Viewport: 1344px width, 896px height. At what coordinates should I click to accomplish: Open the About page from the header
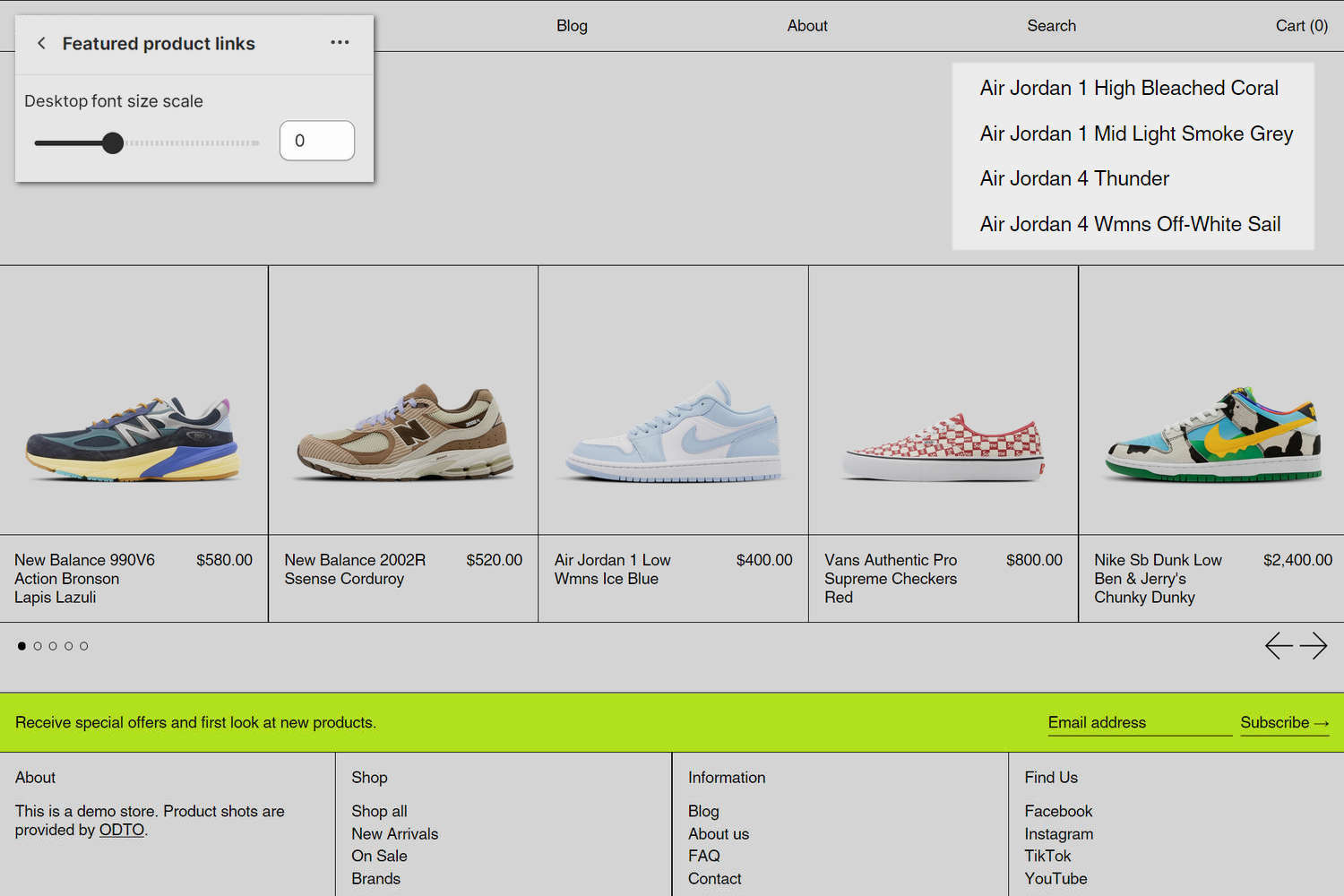806,26
